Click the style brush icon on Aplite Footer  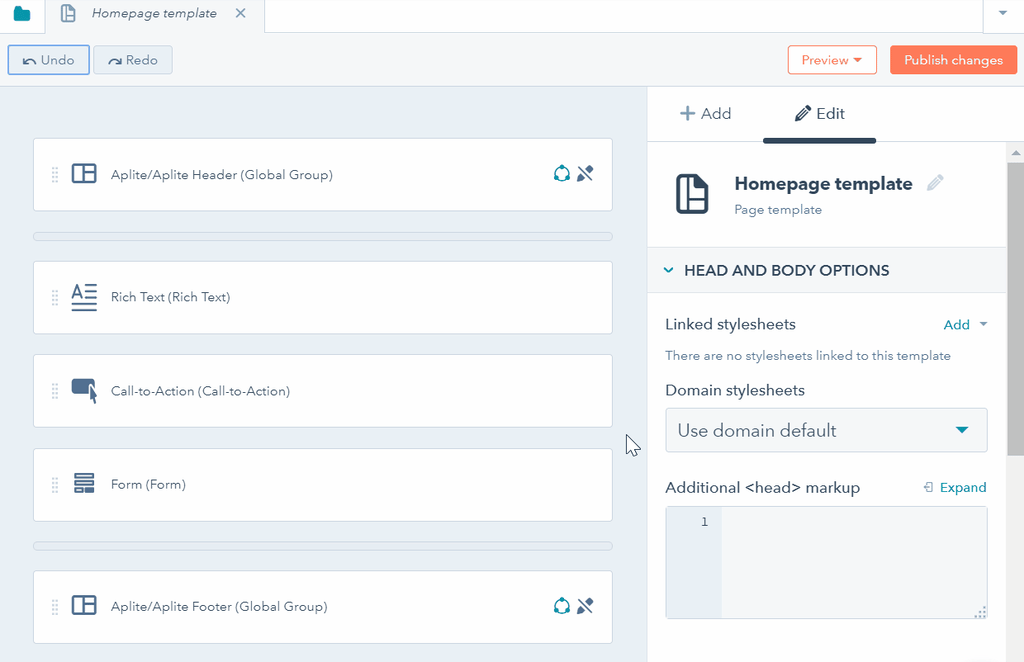click(x=586, y=606)
